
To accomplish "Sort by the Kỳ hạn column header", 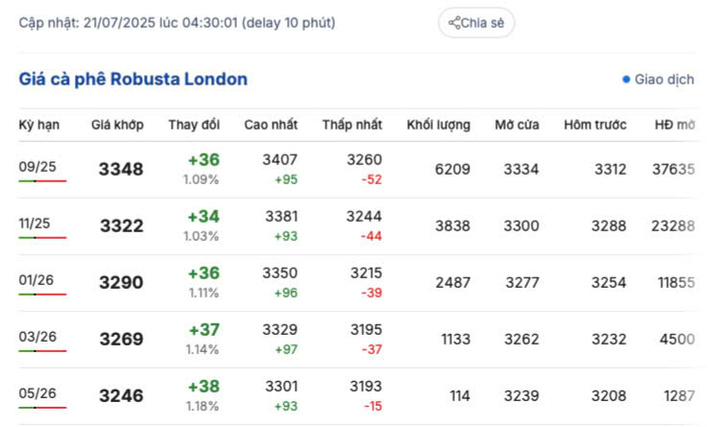I will (39, 125).
